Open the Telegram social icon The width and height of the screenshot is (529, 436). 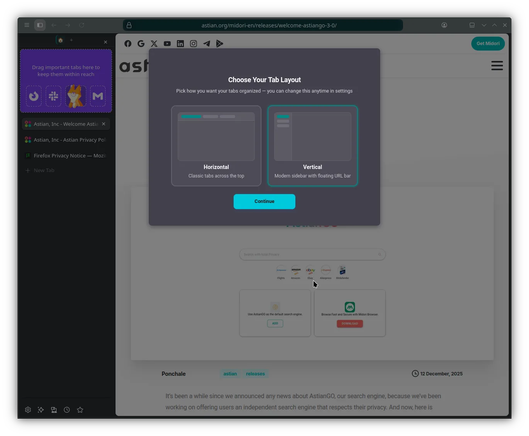click(x=206, y=44)
